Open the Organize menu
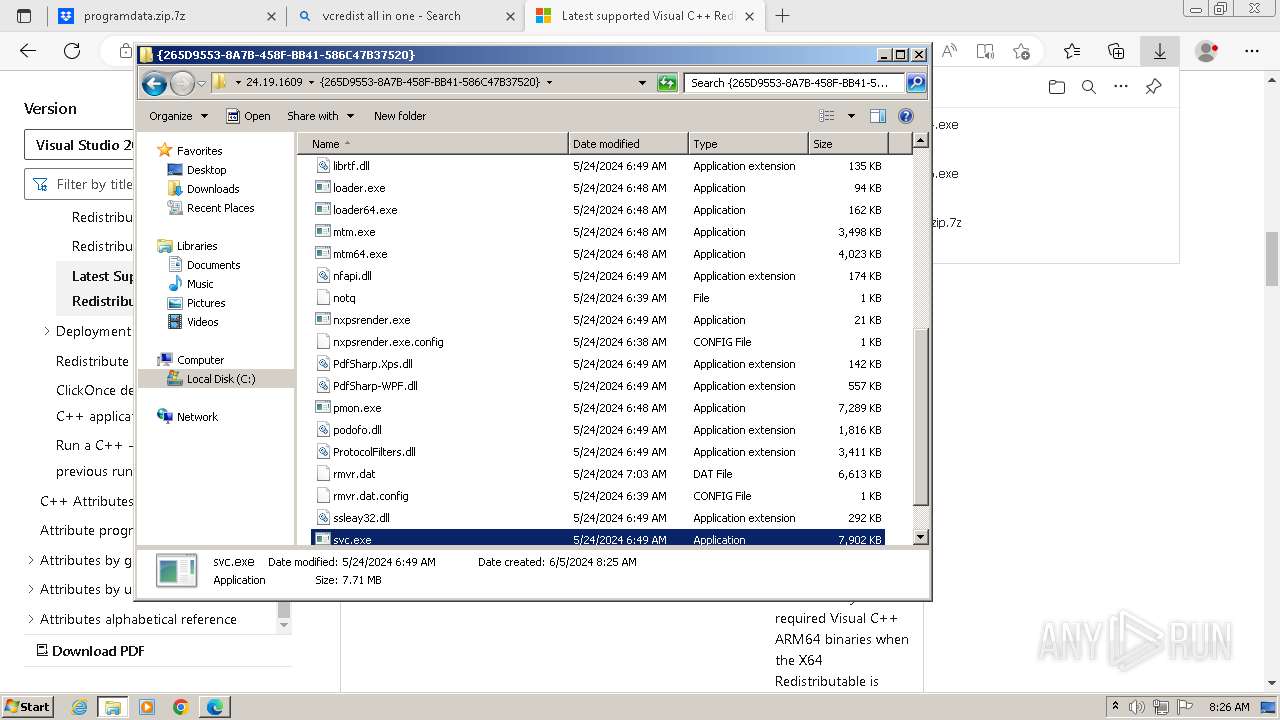Screen dimensions: 1280x720 point(178,116)
